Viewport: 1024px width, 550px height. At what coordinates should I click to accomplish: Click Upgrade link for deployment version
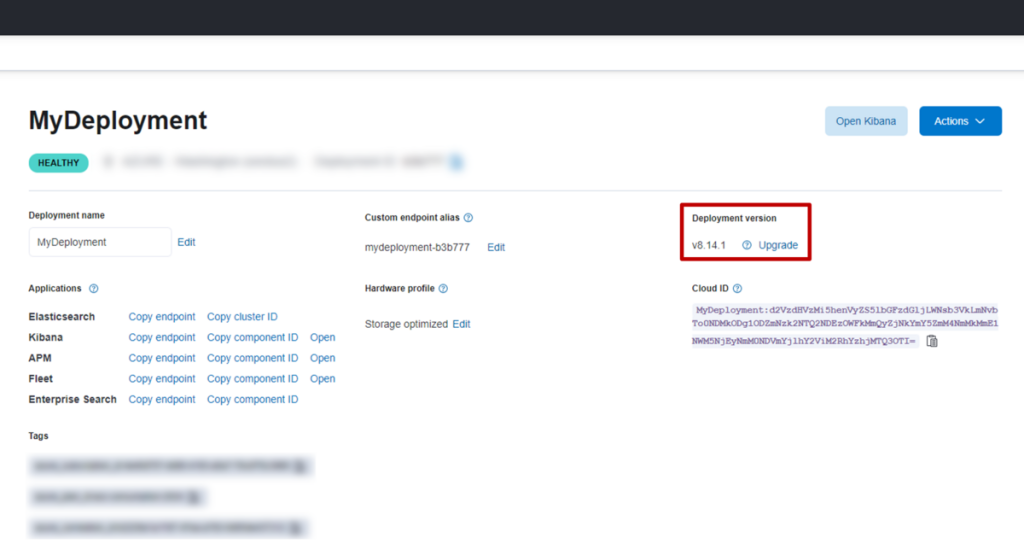point(778,245)
